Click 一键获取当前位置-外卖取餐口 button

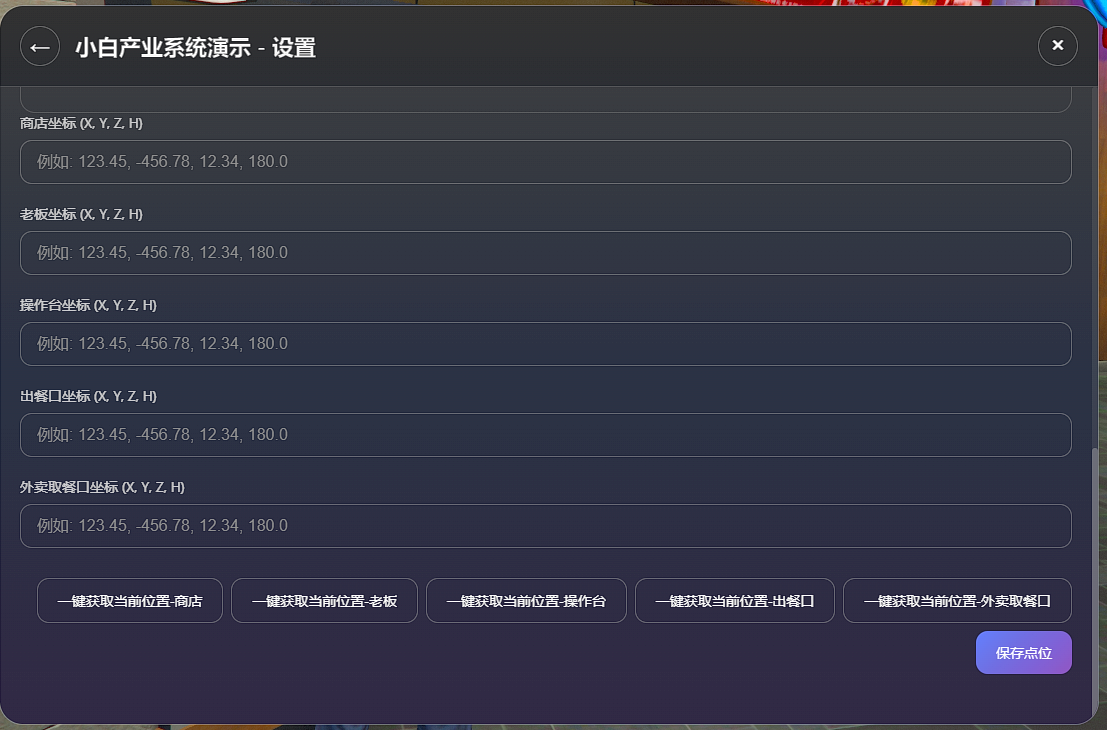957,601
